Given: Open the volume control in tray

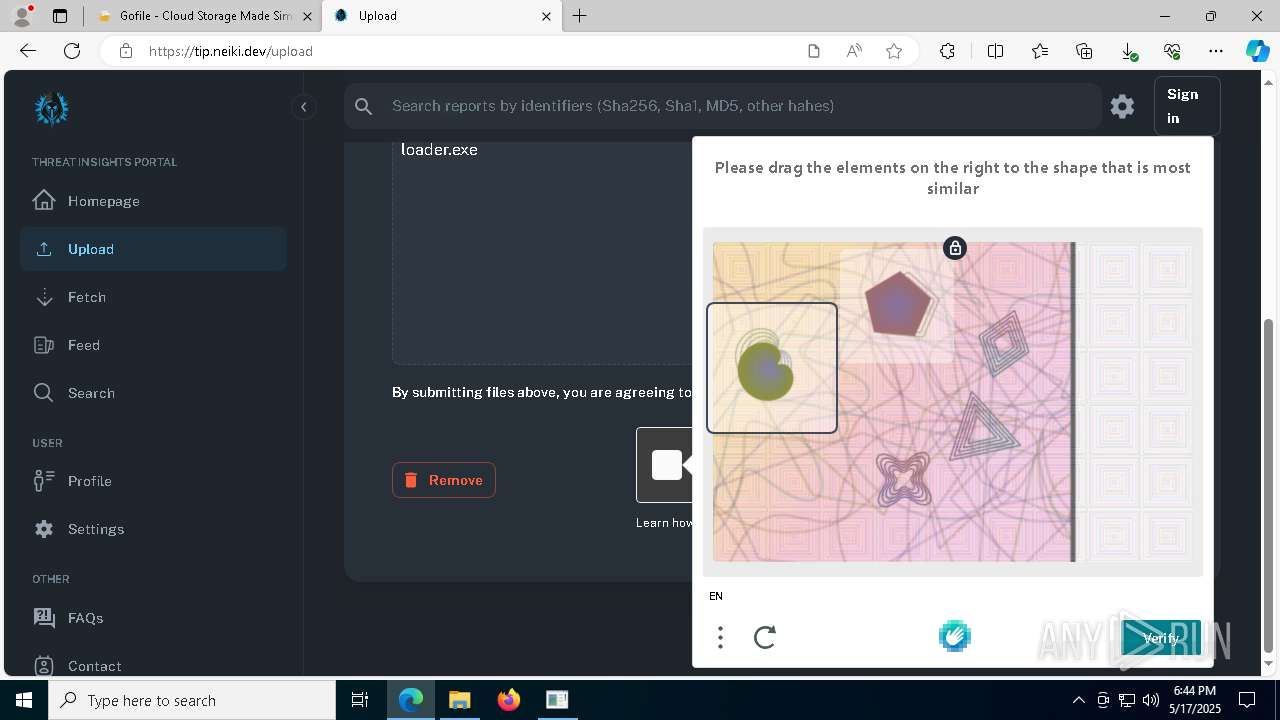Looking at the screenshot, I should tap(1151, 700).
